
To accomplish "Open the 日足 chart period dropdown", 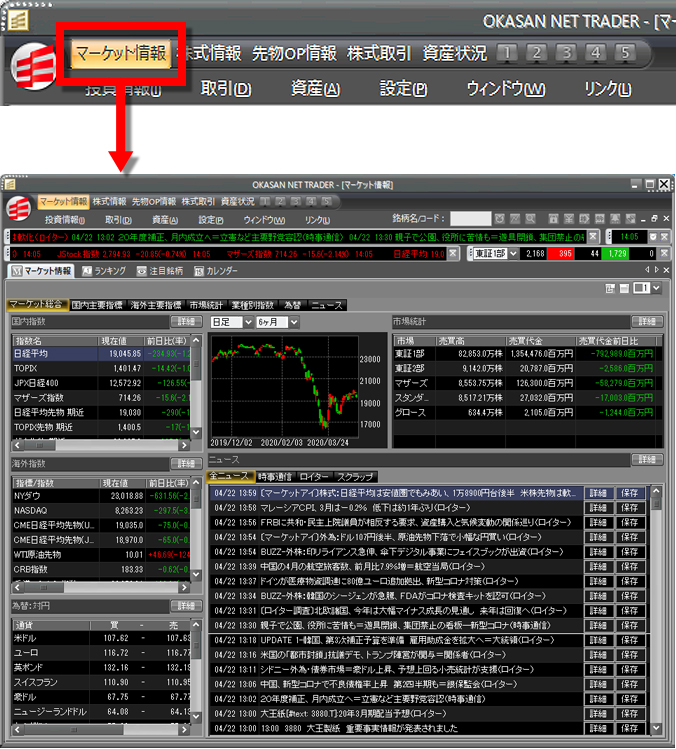I will tap(248, 322).
